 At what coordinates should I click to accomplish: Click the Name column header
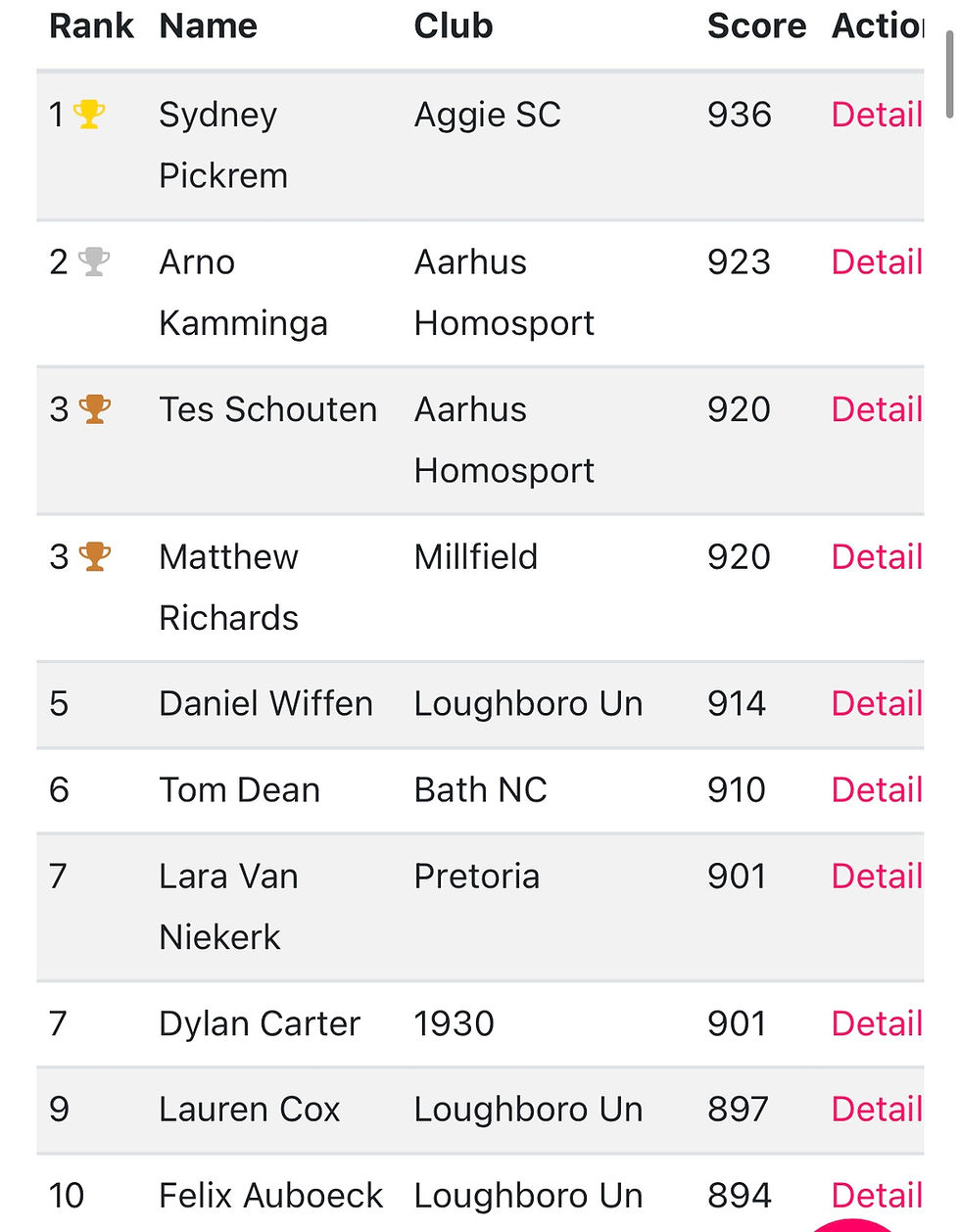coord(208,25)
